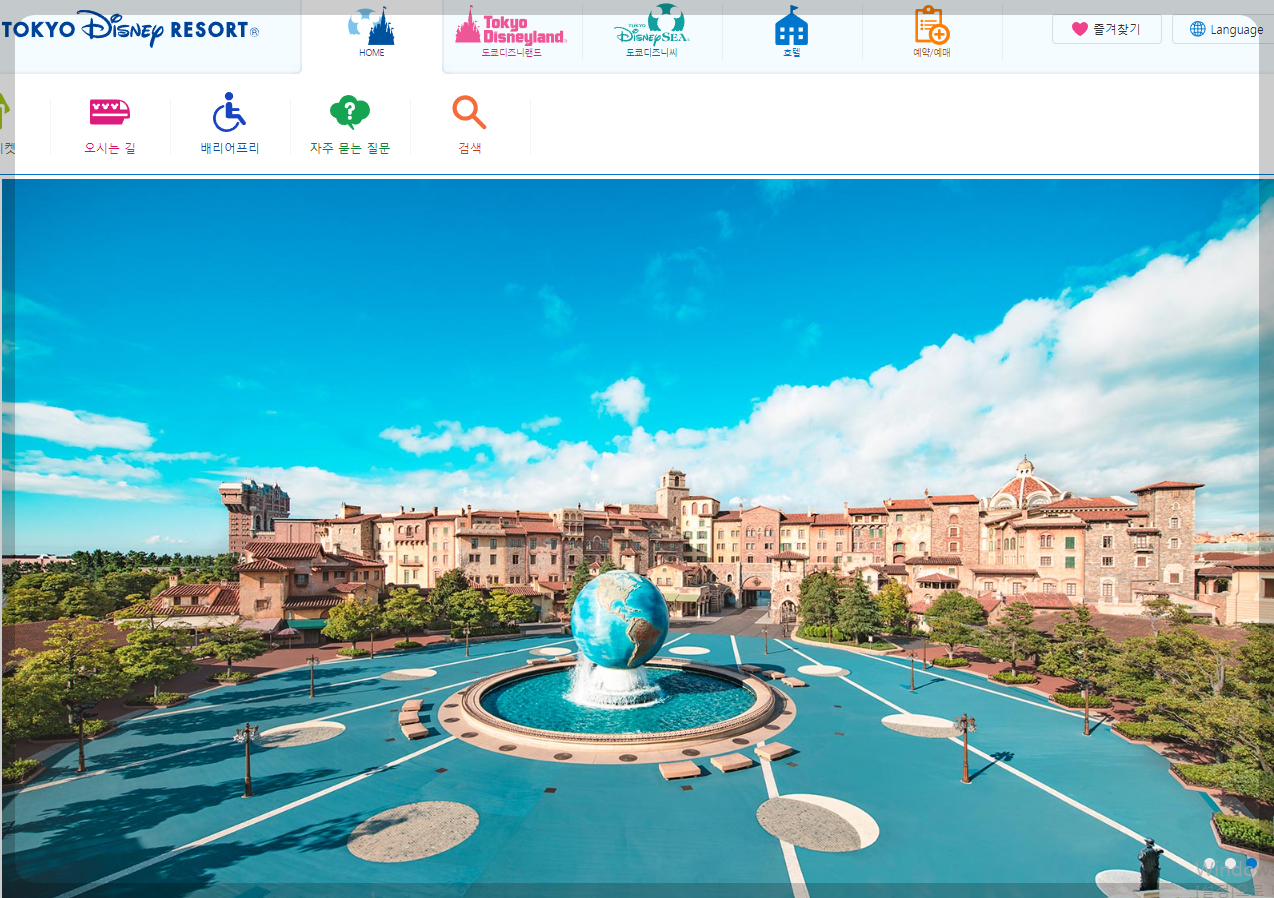Click the heart 즐겨찾기 favorites button
The width and height of the screenshot is (1274, 898).
coord(1106,29)
